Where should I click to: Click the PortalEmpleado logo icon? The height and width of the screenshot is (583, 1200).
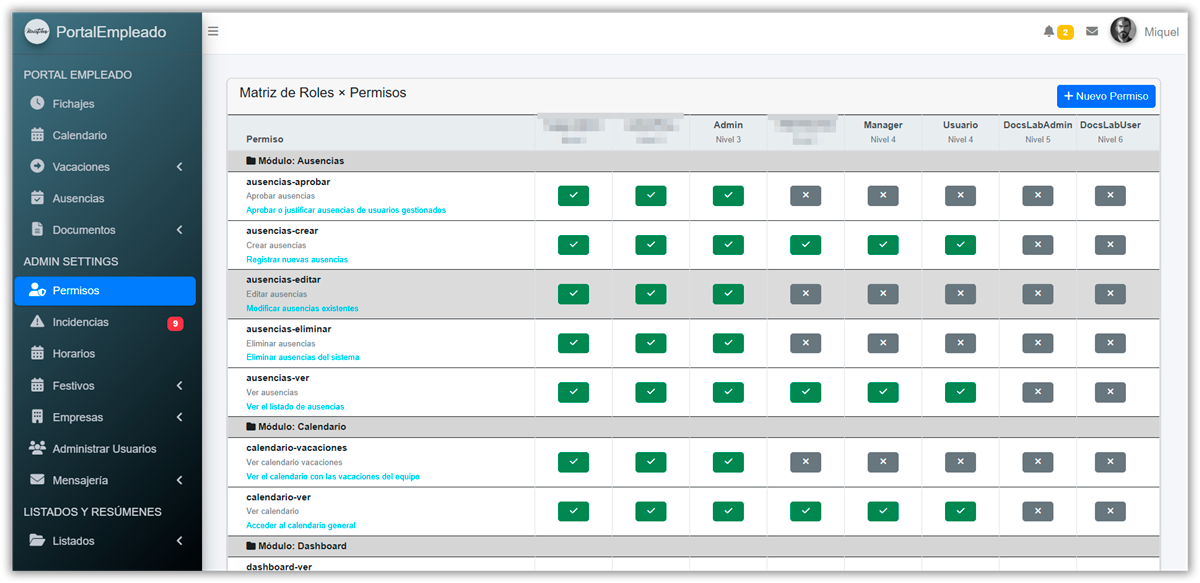(37, 32)
